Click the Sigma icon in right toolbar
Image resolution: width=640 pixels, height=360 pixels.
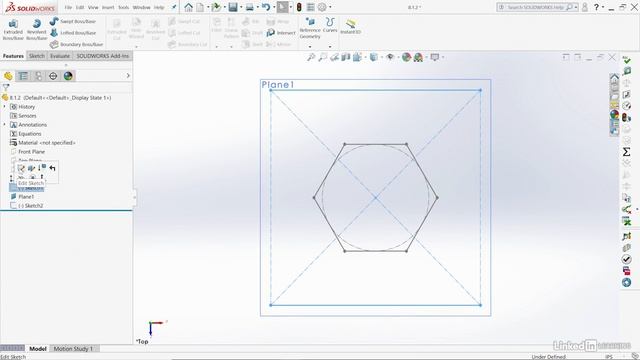pos(627,152)
